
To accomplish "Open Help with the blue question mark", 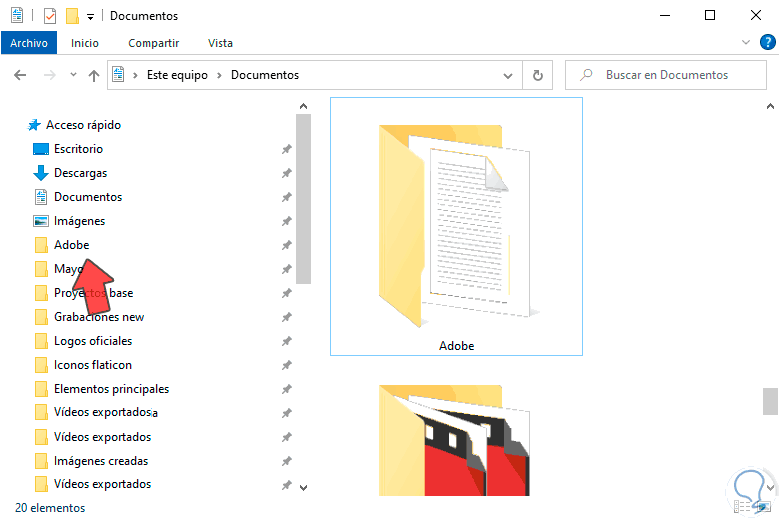I will pos(768,42).
